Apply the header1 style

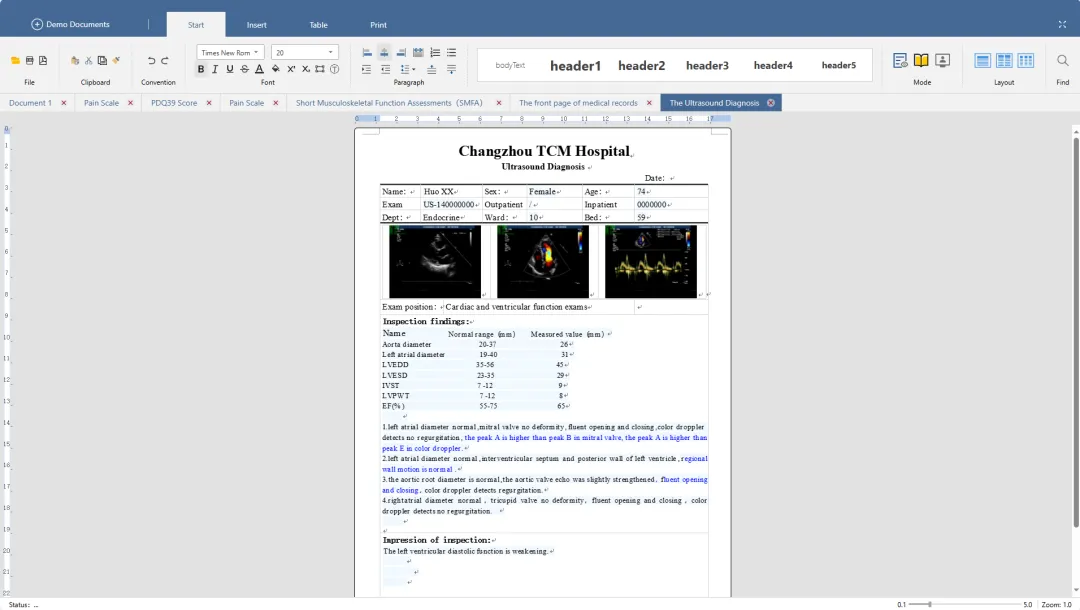[x=575, y=65]
